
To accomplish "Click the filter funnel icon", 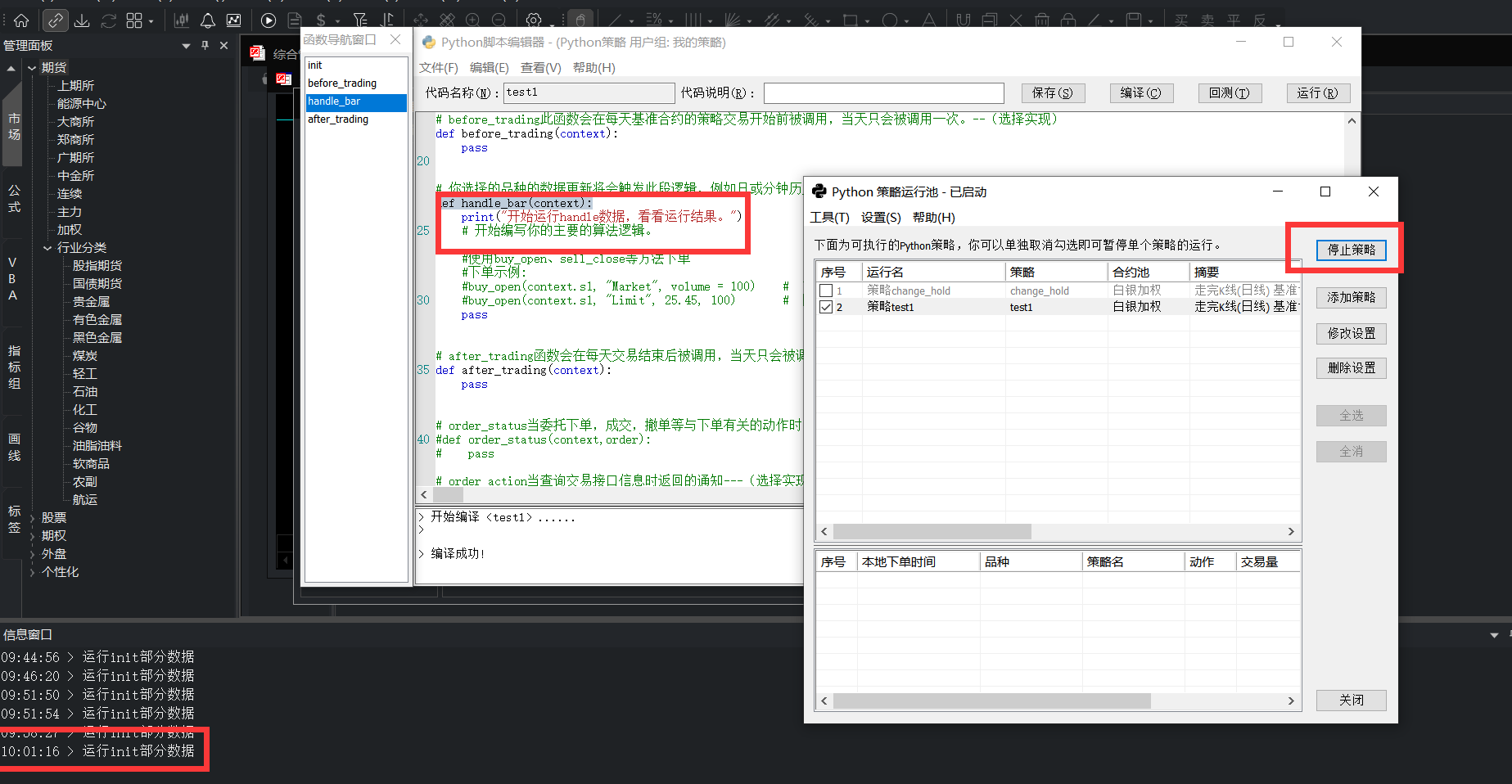I will (x=359, y=20).
